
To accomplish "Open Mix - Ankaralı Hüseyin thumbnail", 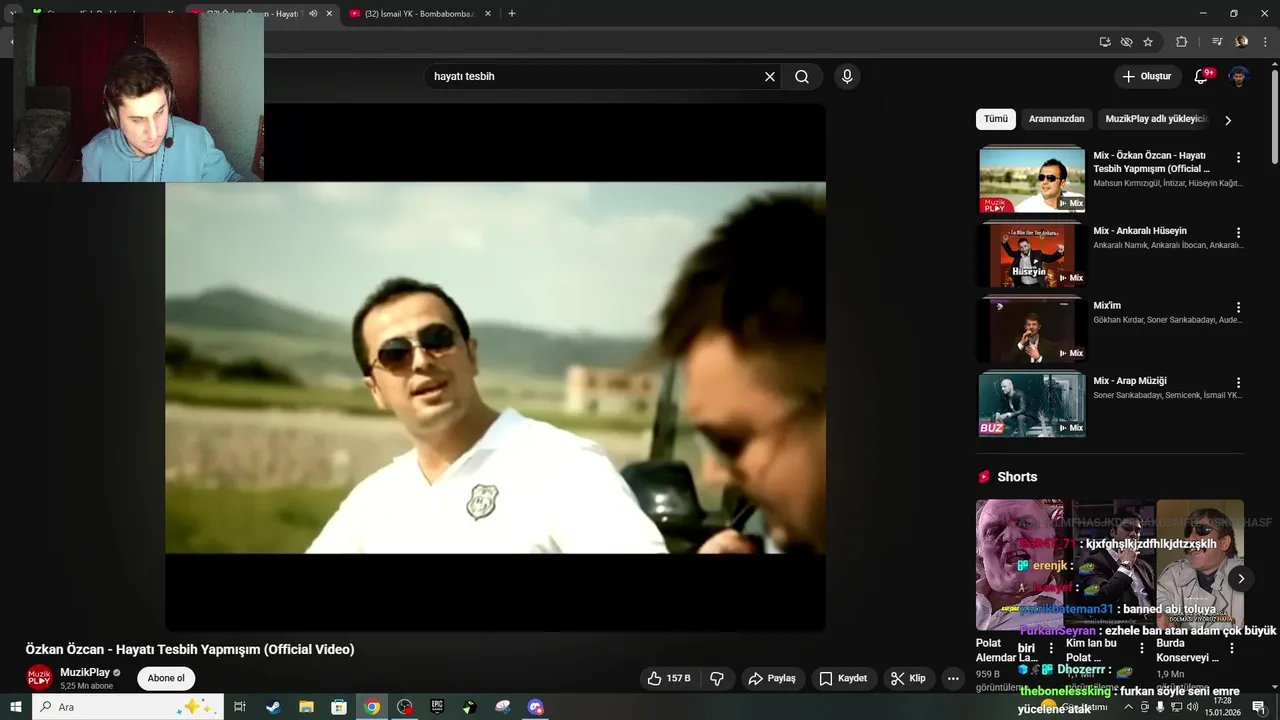I will [1032, 255].
